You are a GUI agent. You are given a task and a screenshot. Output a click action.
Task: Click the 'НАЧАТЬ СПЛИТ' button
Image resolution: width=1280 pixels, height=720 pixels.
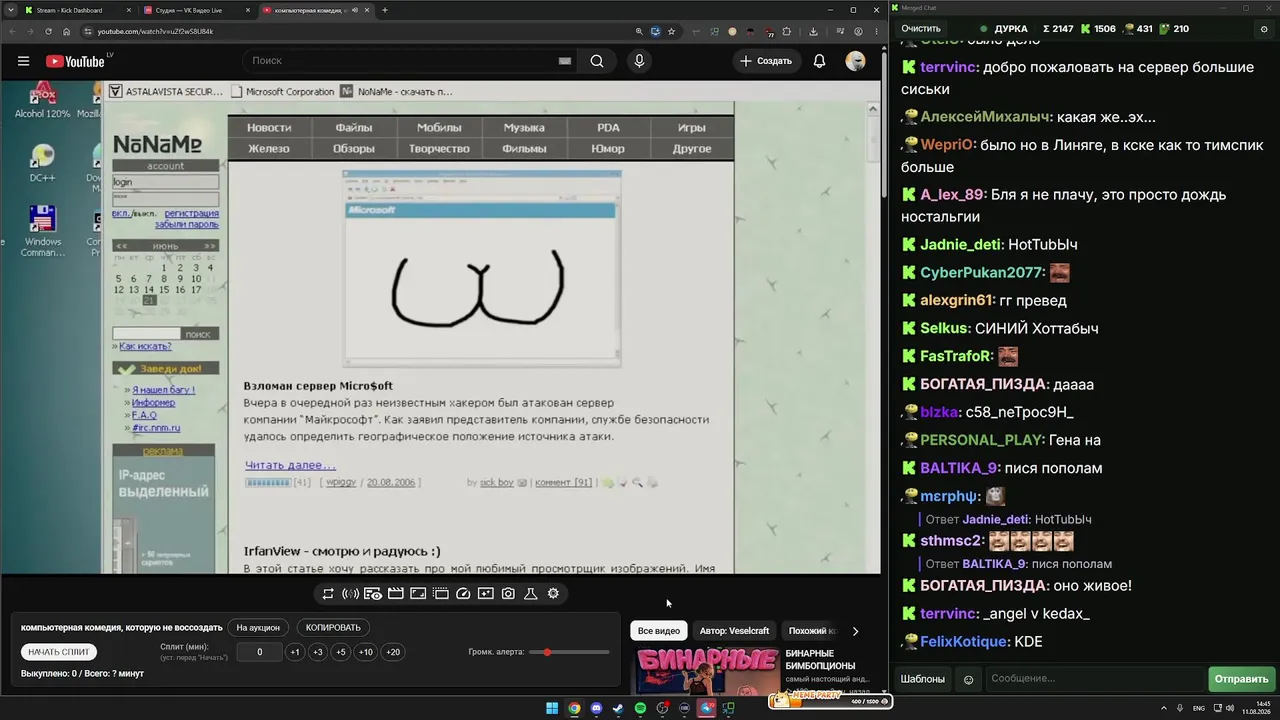[59, 652]
